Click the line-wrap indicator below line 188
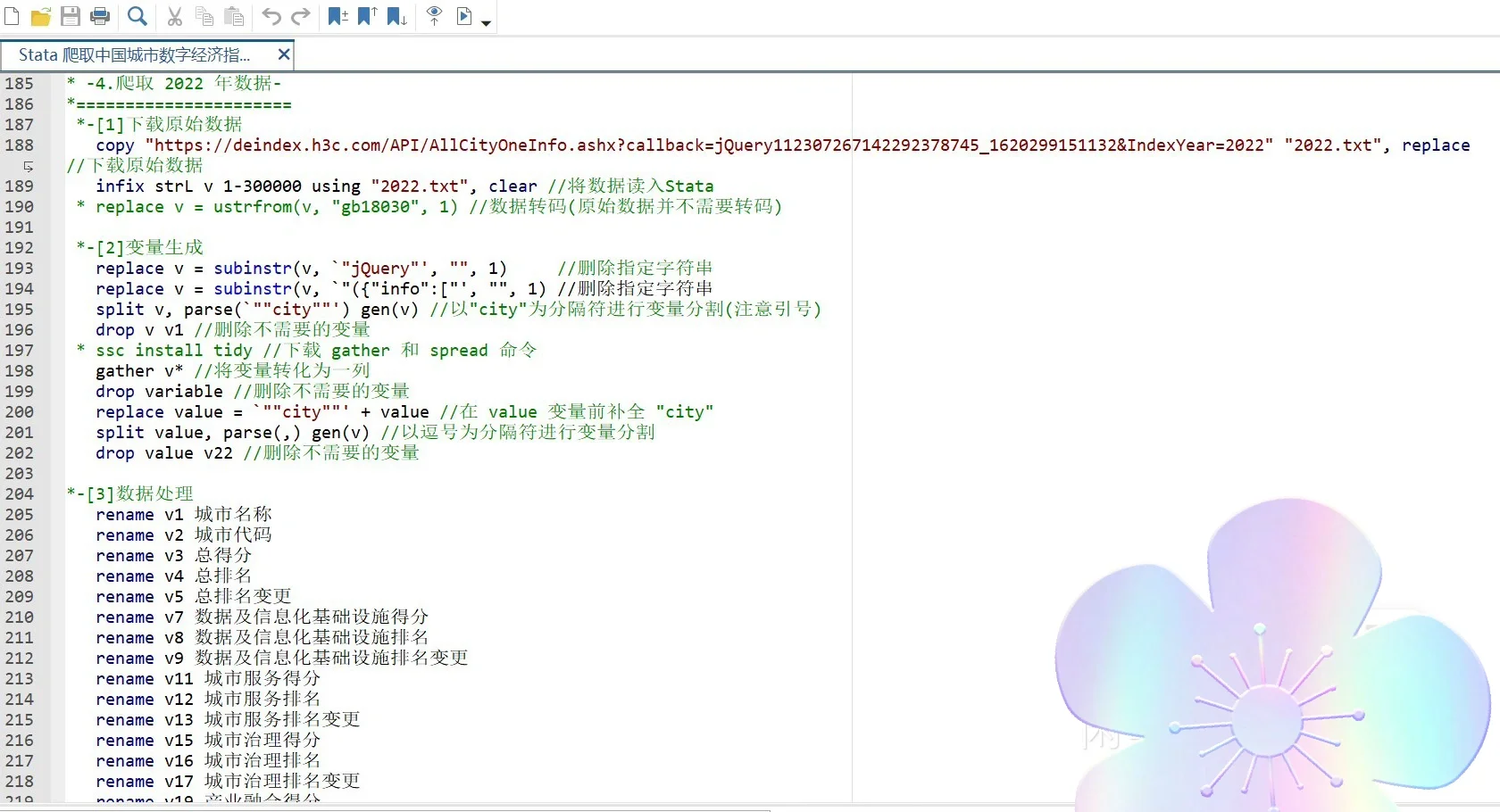1500x812 pixels. (x=29, y=166)
